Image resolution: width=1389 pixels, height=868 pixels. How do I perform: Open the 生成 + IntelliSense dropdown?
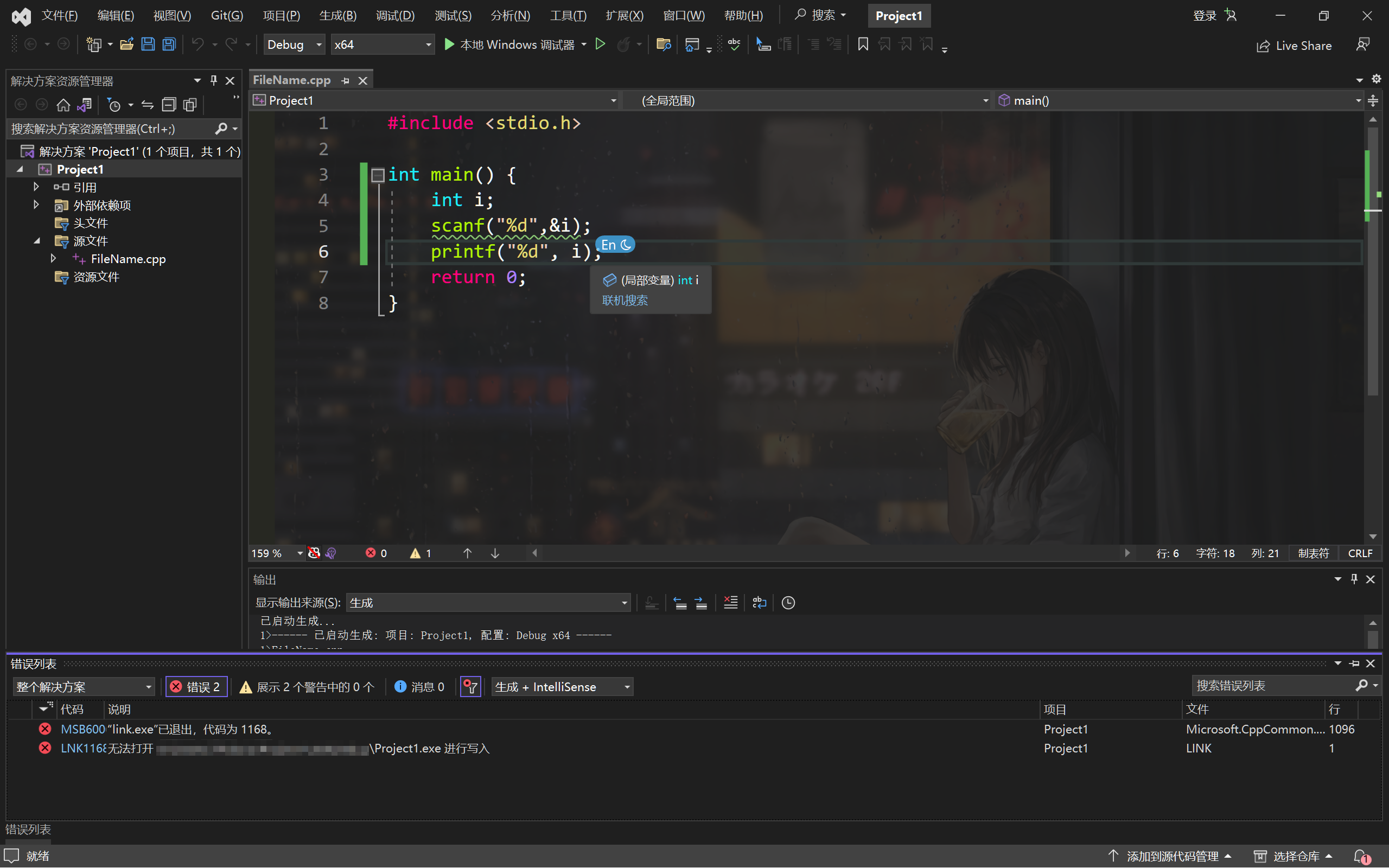pyautogui.click(x=563, y=687)
